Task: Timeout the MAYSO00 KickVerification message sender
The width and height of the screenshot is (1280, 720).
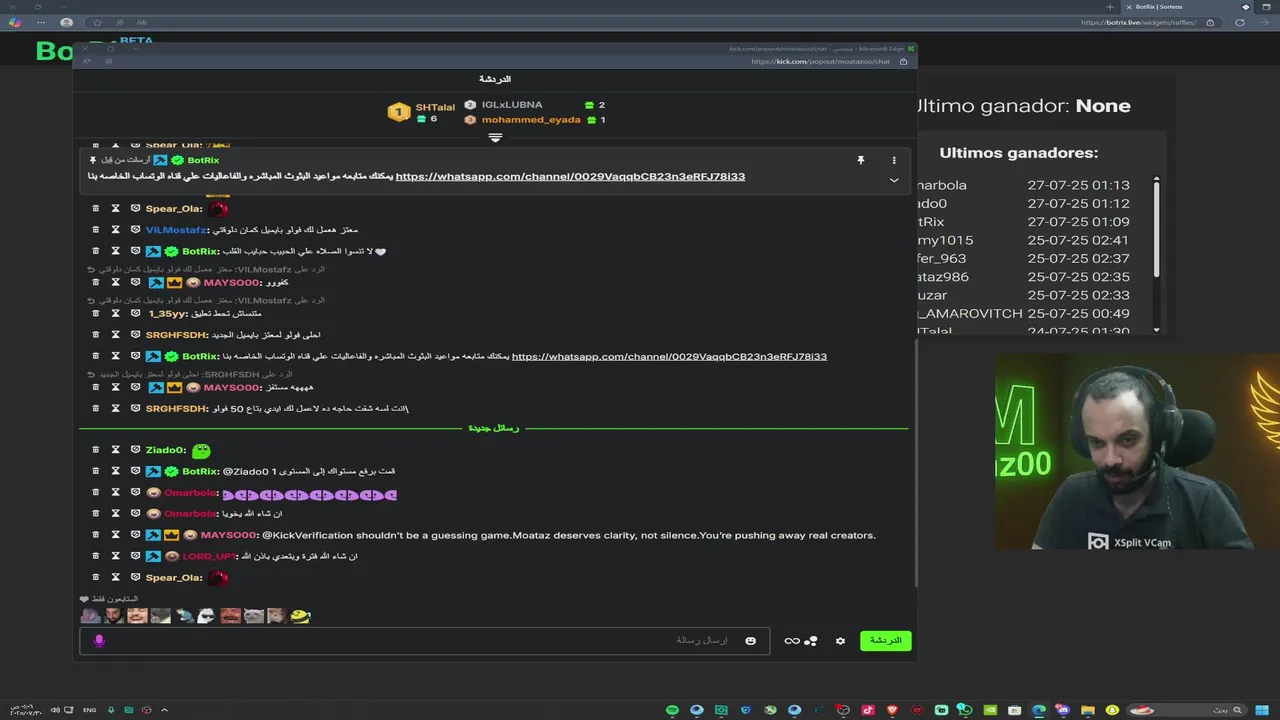Action: coord(115,535)
